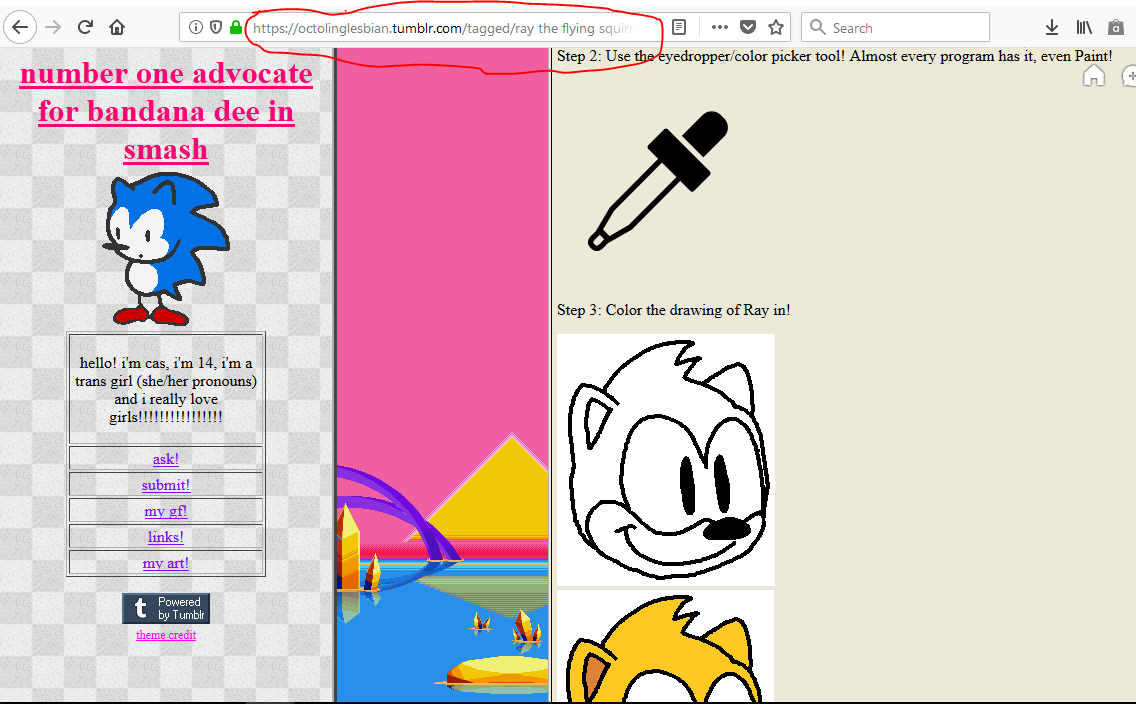Open the submit! link
1136x704 pixels.
(166, 485)
